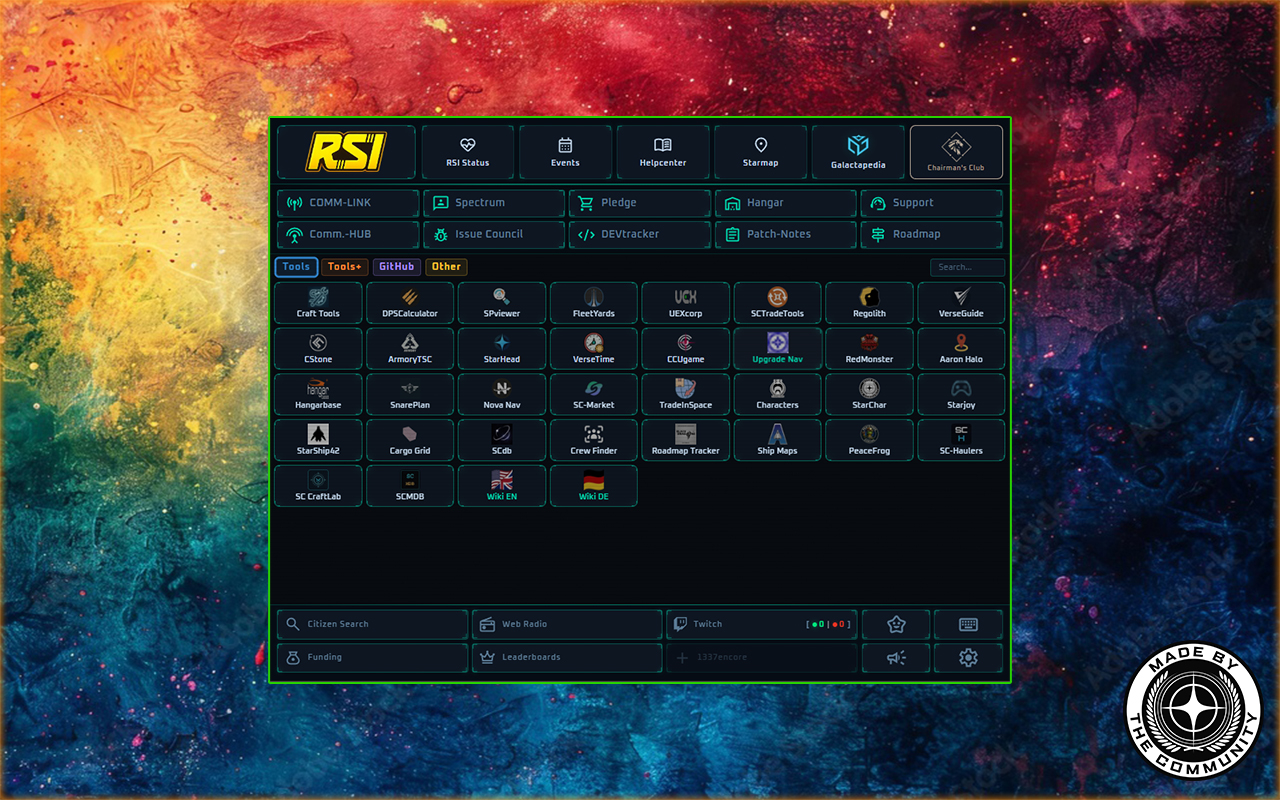Open the SCMDB tool
Image resolution: width=1280 pixels, height=800 pixels.
410,486
